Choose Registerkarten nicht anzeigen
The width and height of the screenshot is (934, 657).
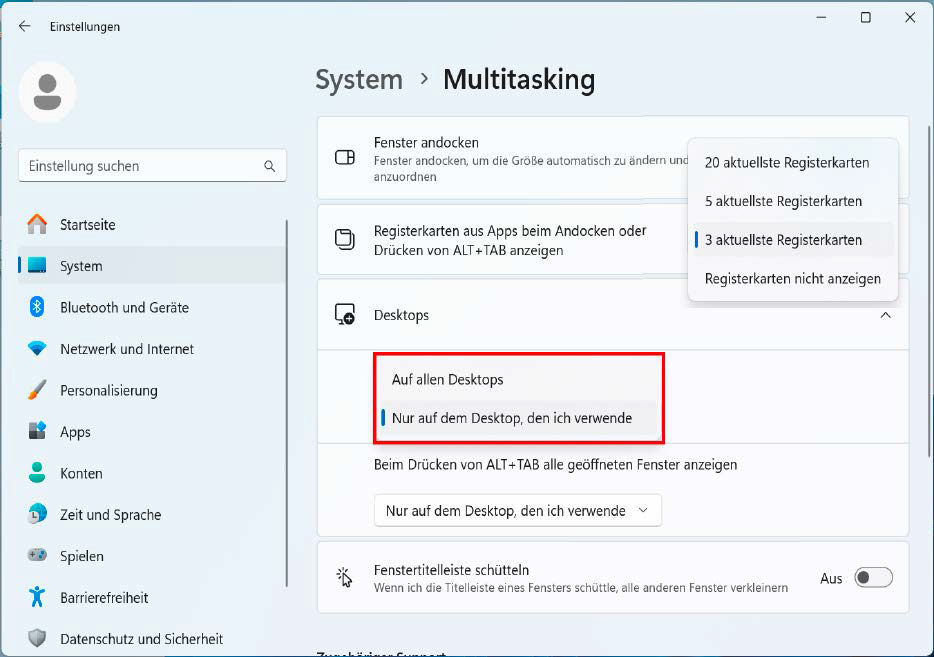[793, 279]
